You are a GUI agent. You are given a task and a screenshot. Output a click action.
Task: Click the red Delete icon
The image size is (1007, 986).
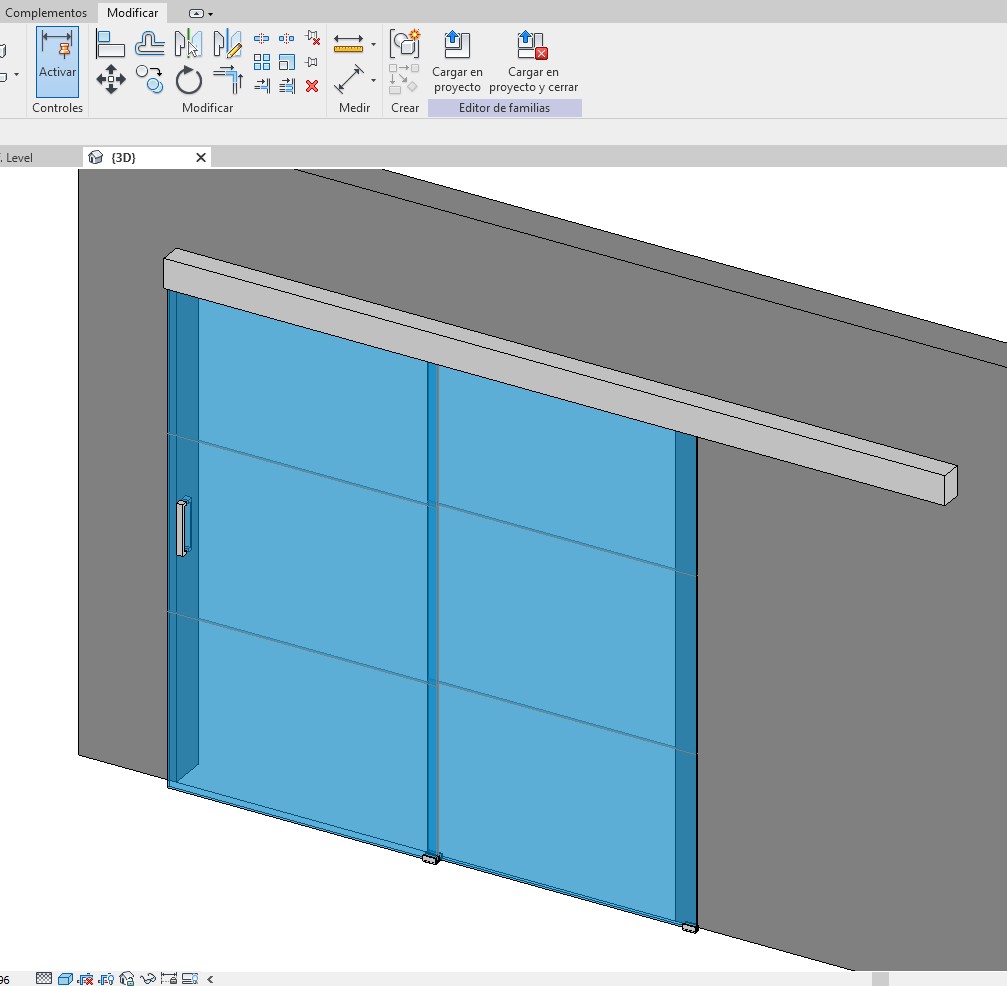pyautogui.click(x=312, y=86)
